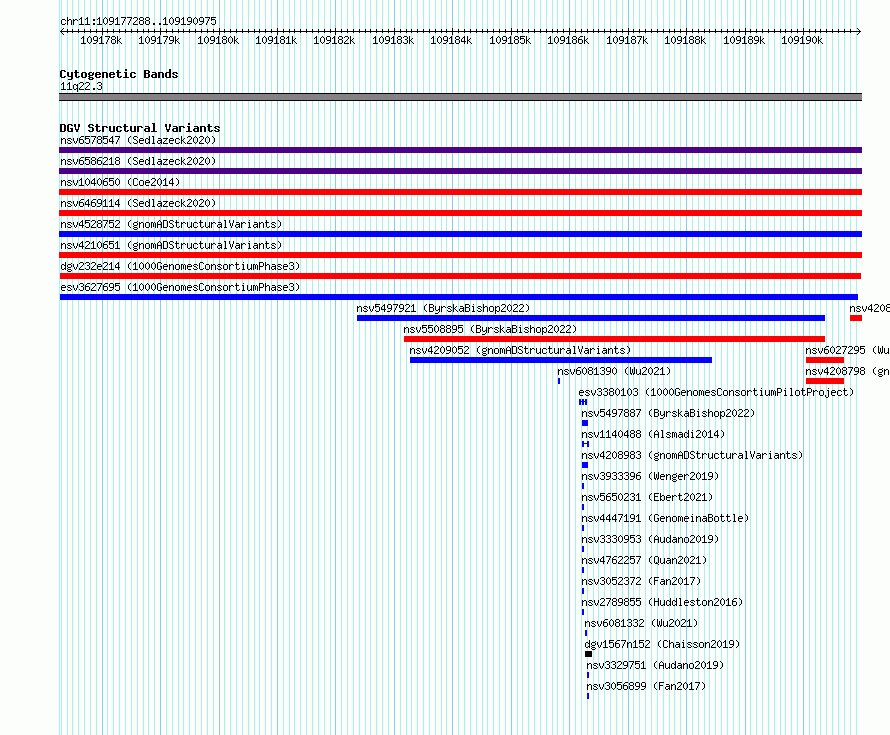Open nsv3933396 (Wenger2019) label
Image resolution: width=890 pixels, height=735 pixels.
(x=650, y=476)
